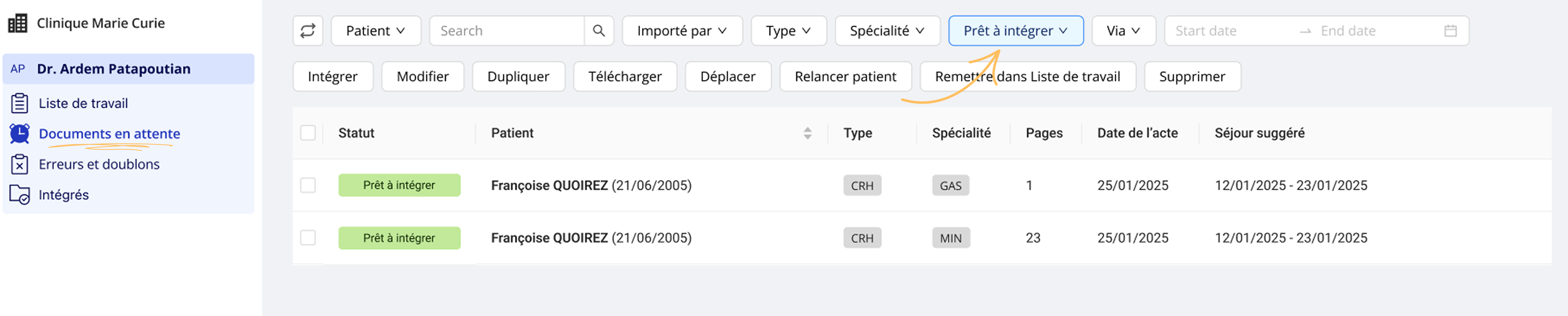The width and height of the screenshot is (1568, 316).
Task: Click the Intégrer button
Action: point(332,77)
